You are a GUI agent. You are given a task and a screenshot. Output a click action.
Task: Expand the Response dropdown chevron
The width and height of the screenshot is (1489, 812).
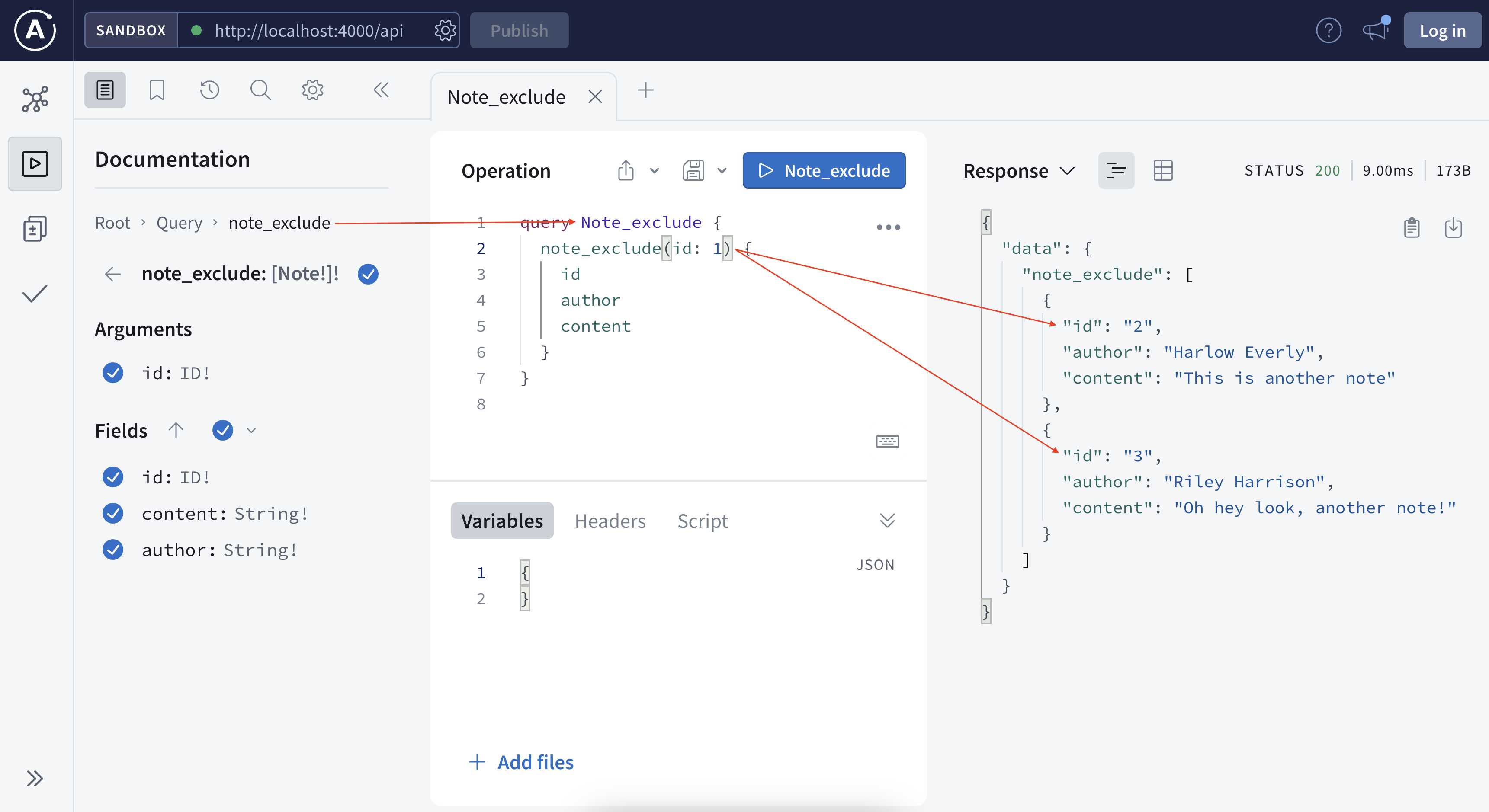pos(1067,170)
